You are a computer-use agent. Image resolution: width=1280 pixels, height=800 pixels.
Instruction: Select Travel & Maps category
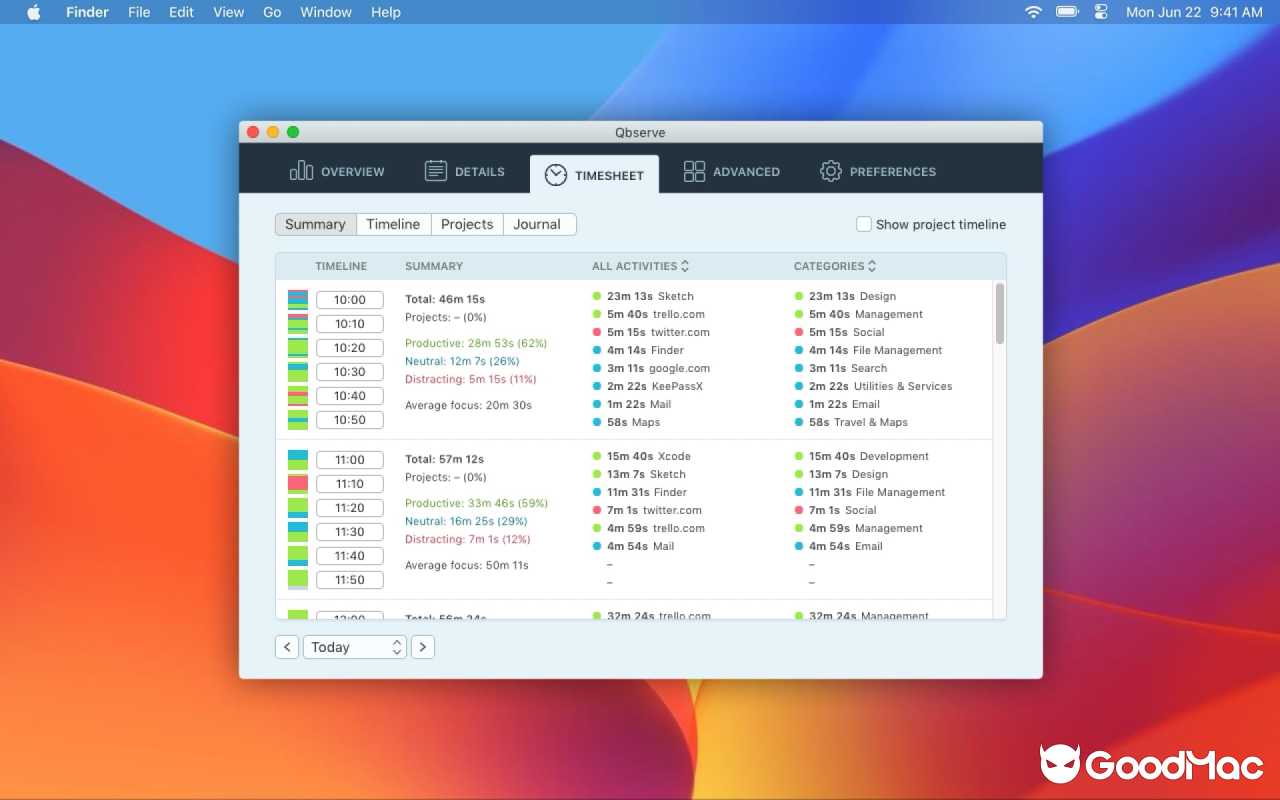tap(851, 422)
